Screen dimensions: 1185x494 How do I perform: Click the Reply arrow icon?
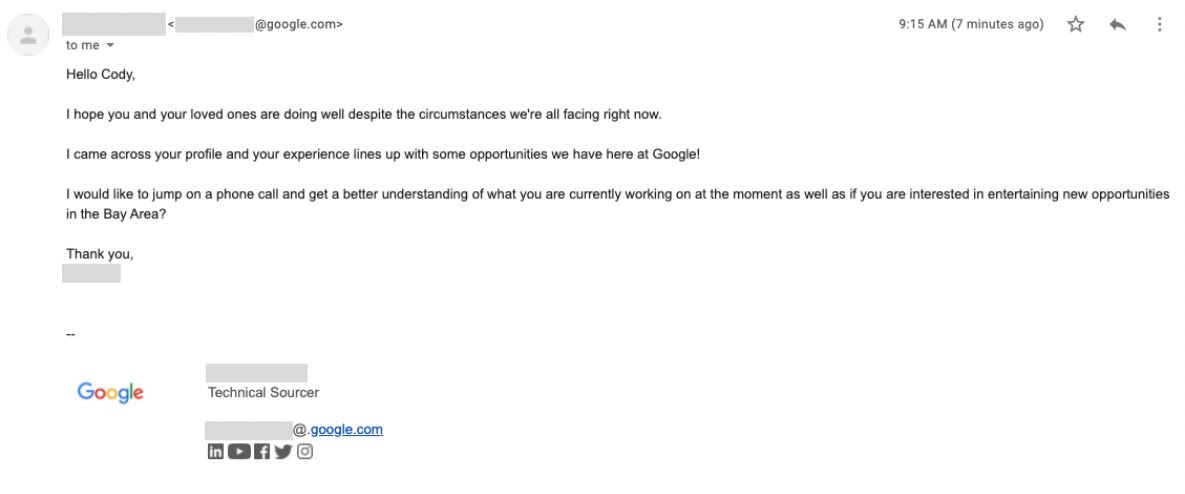click(x=1118, y=25)
